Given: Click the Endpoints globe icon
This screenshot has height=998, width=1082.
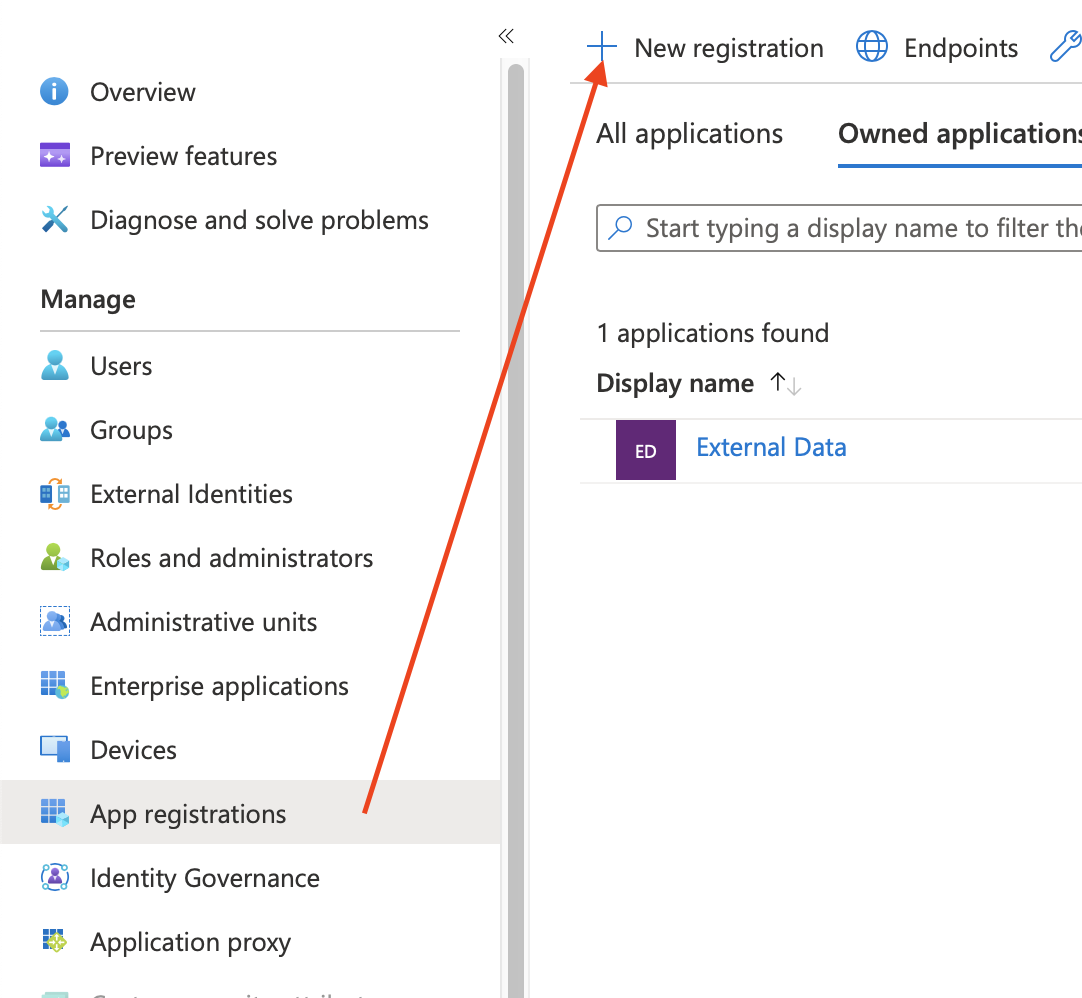Looking at the screenshot, I should pos(872,47).
